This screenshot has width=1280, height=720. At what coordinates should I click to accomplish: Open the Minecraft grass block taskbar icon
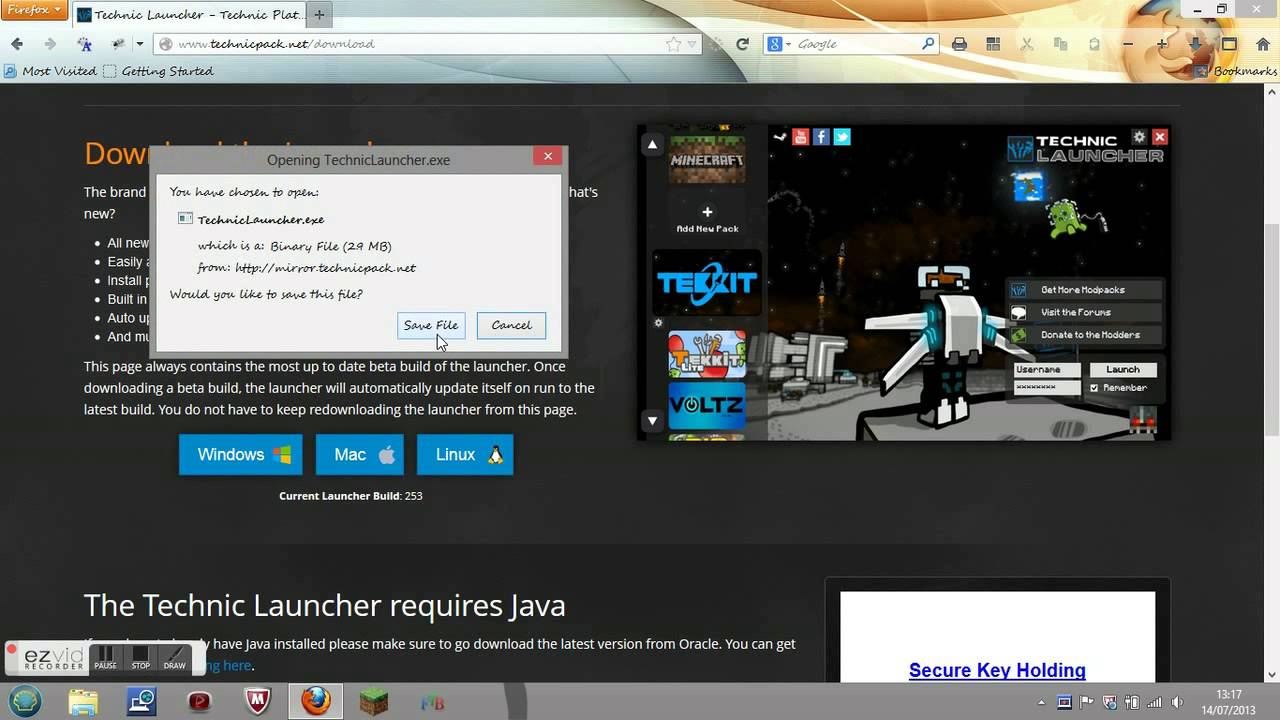[374, 702]
